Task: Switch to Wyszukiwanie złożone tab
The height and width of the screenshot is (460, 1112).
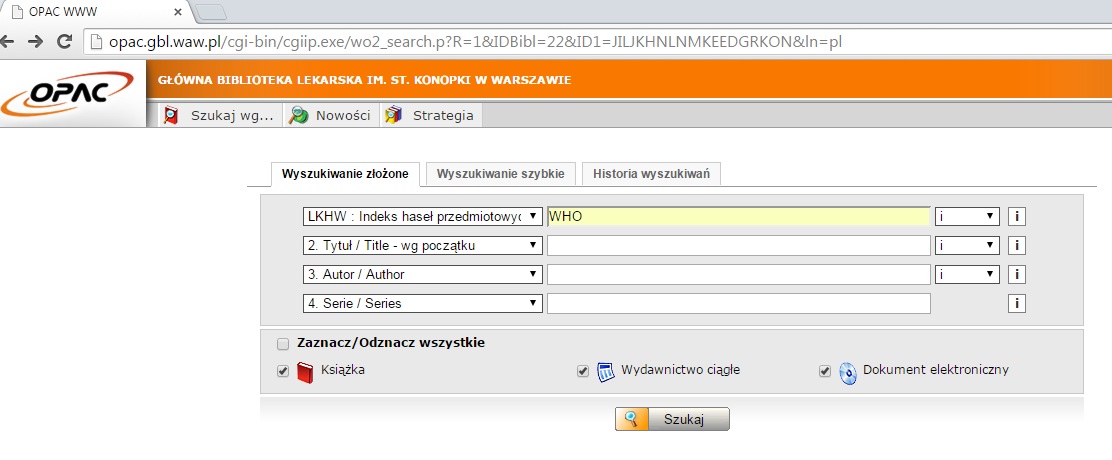Action: tap(345, 174)
